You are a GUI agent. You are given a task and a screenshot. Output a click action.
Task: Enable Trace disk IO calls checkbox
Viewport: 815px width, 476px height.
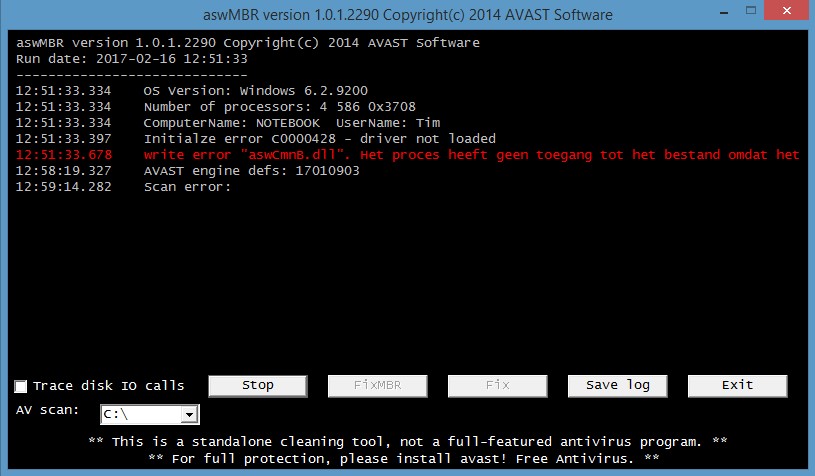click(21, 386)
